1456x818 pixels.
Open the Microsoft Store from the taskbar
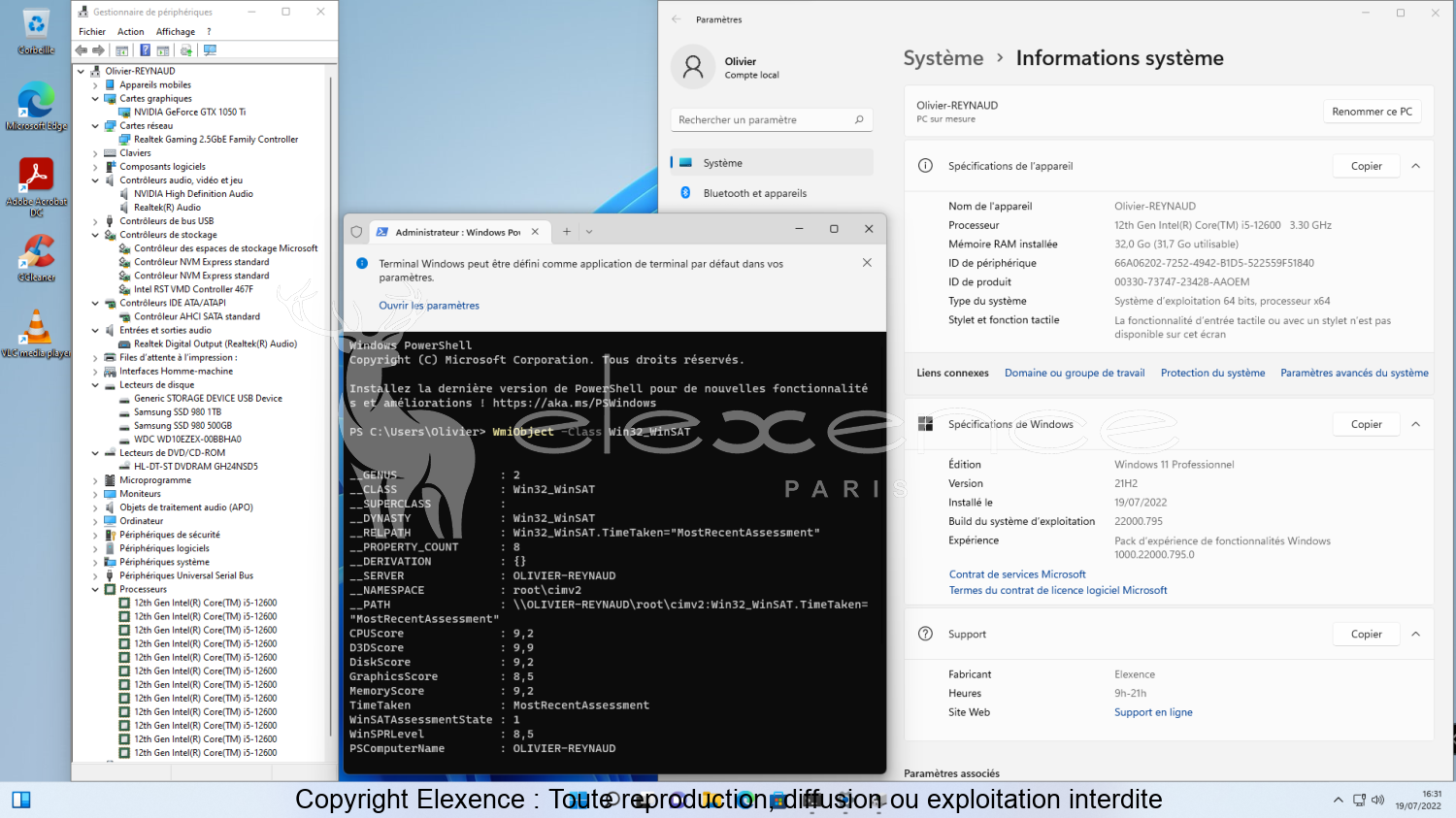click(x=778, y=800)
